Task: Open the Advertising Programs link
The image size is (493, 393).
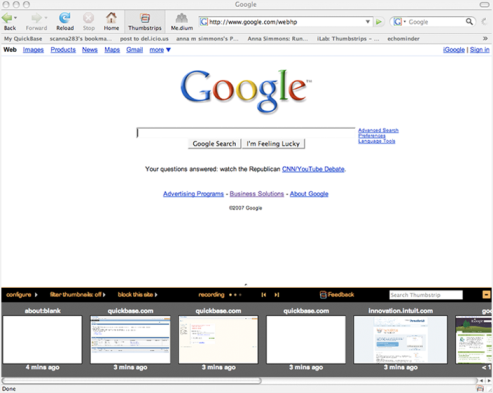Action: [x=193, y=194]
